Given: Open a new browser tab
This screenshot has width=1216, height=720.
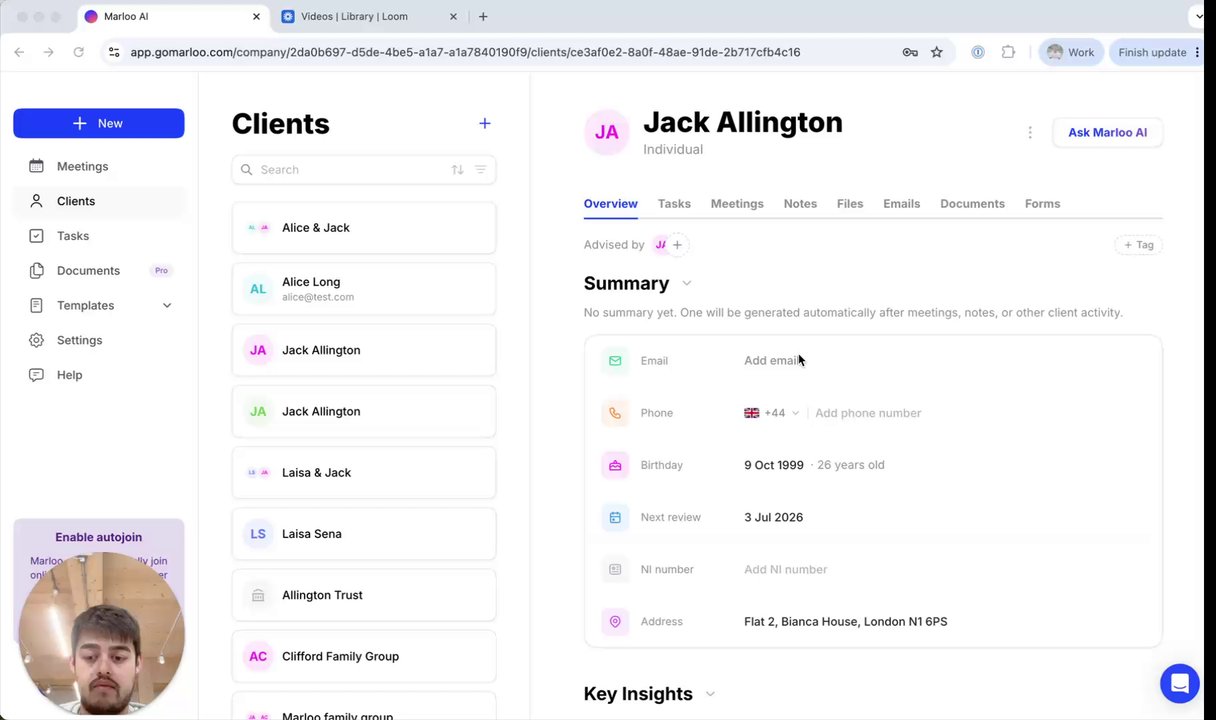Looking at the screenshot, I should [483, 17].
